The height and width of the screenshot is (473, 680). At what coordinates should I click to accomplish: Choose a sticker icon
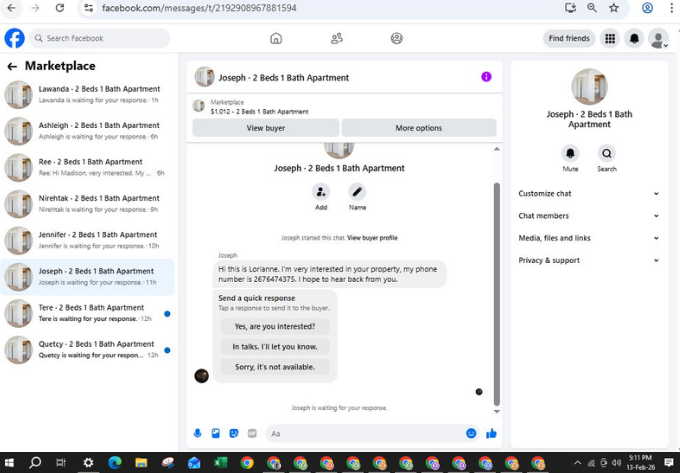pos(234,433)
